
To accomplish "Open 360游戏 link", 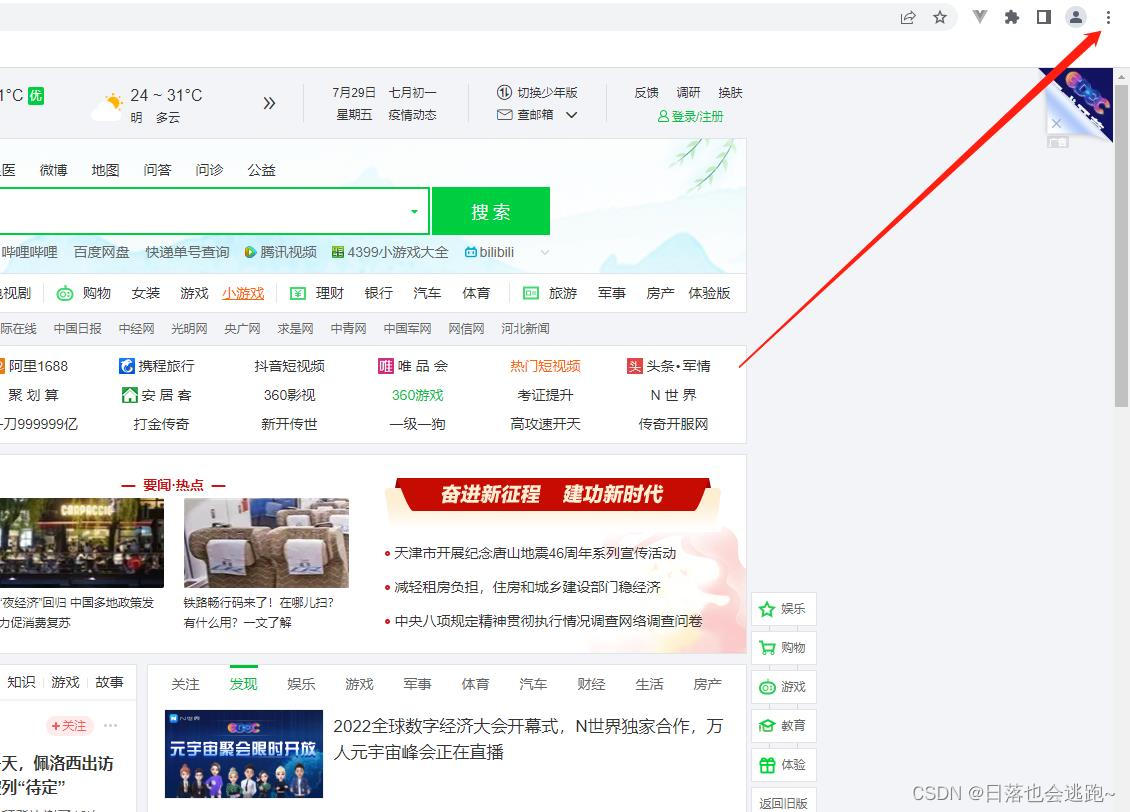I will [417, 395].
